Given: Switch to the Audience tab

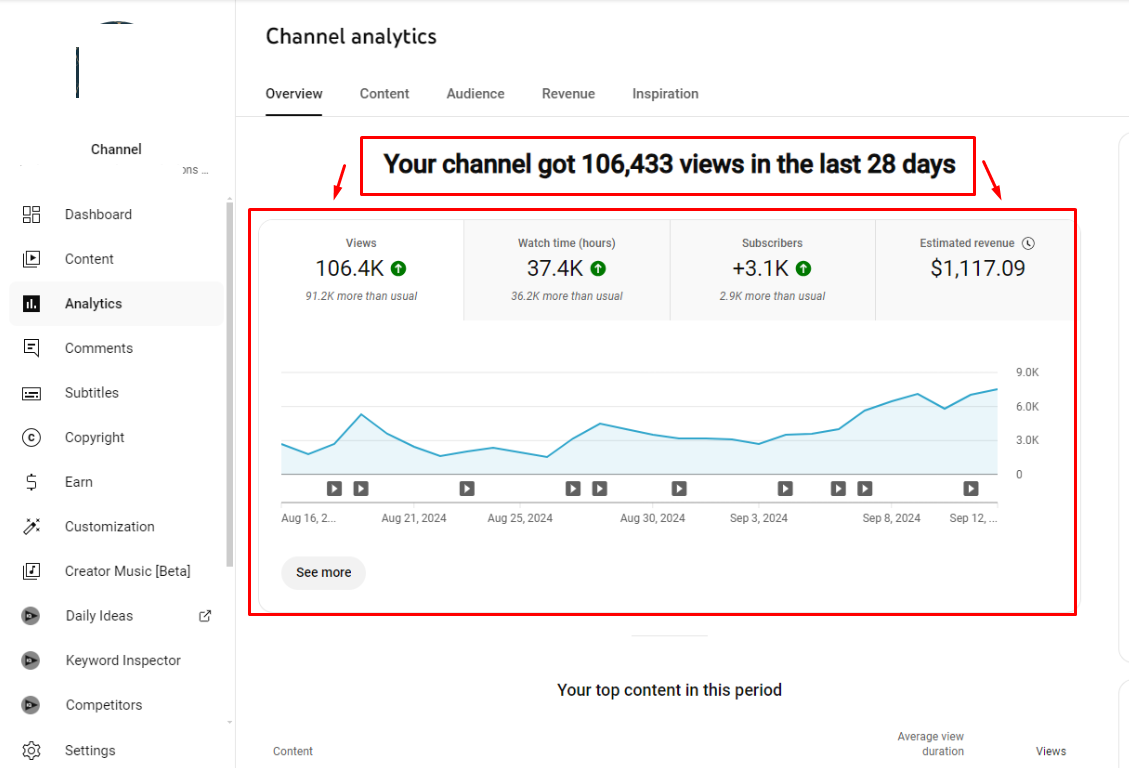Looking at the screenshot, I should click(x=475, y=94).
